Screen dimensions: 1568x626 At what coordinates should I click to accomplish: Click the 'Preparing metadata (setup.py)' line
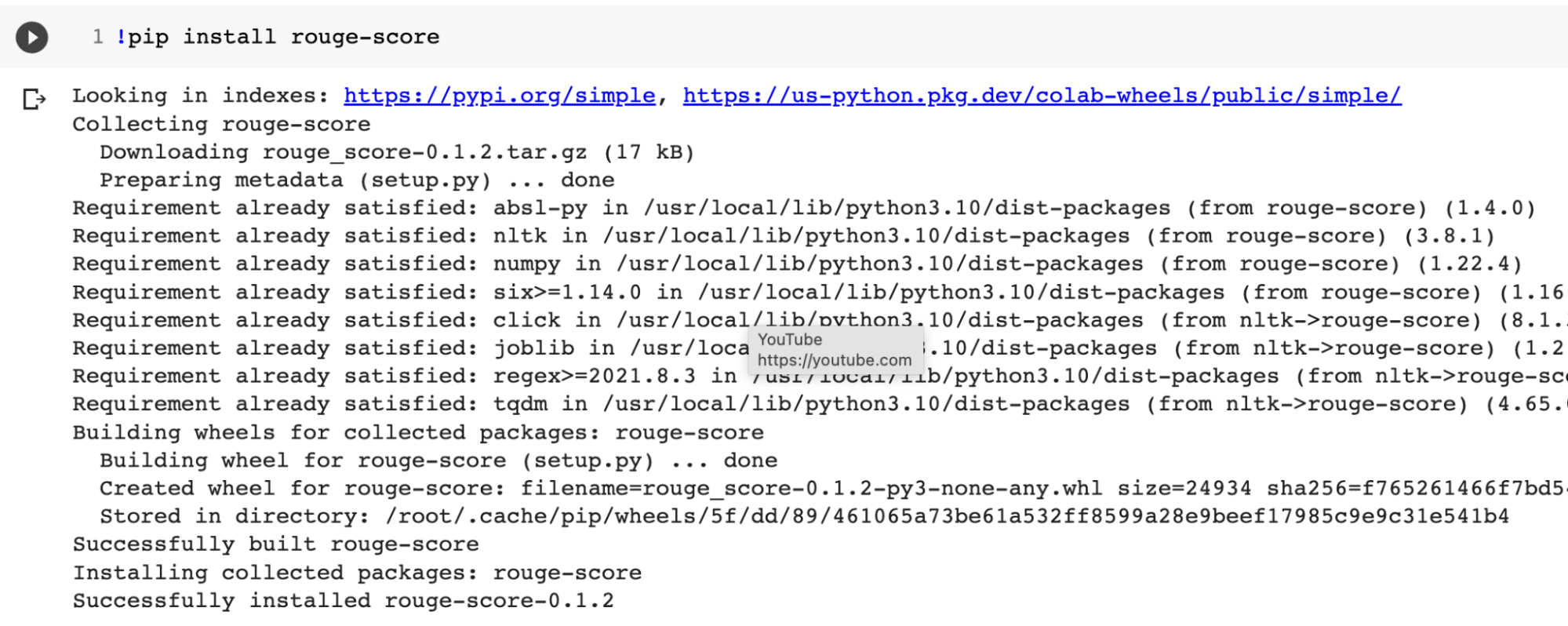pos(356,180)
